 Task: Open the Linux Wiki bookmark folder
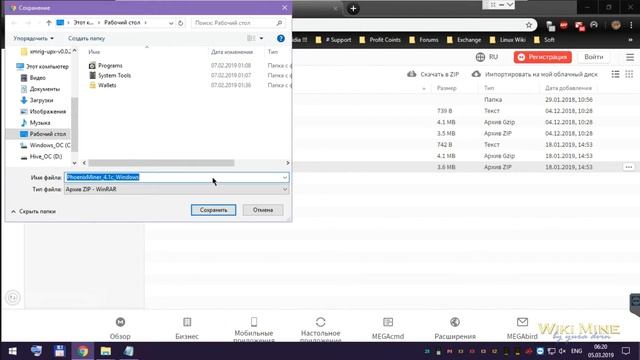point(507,40)
